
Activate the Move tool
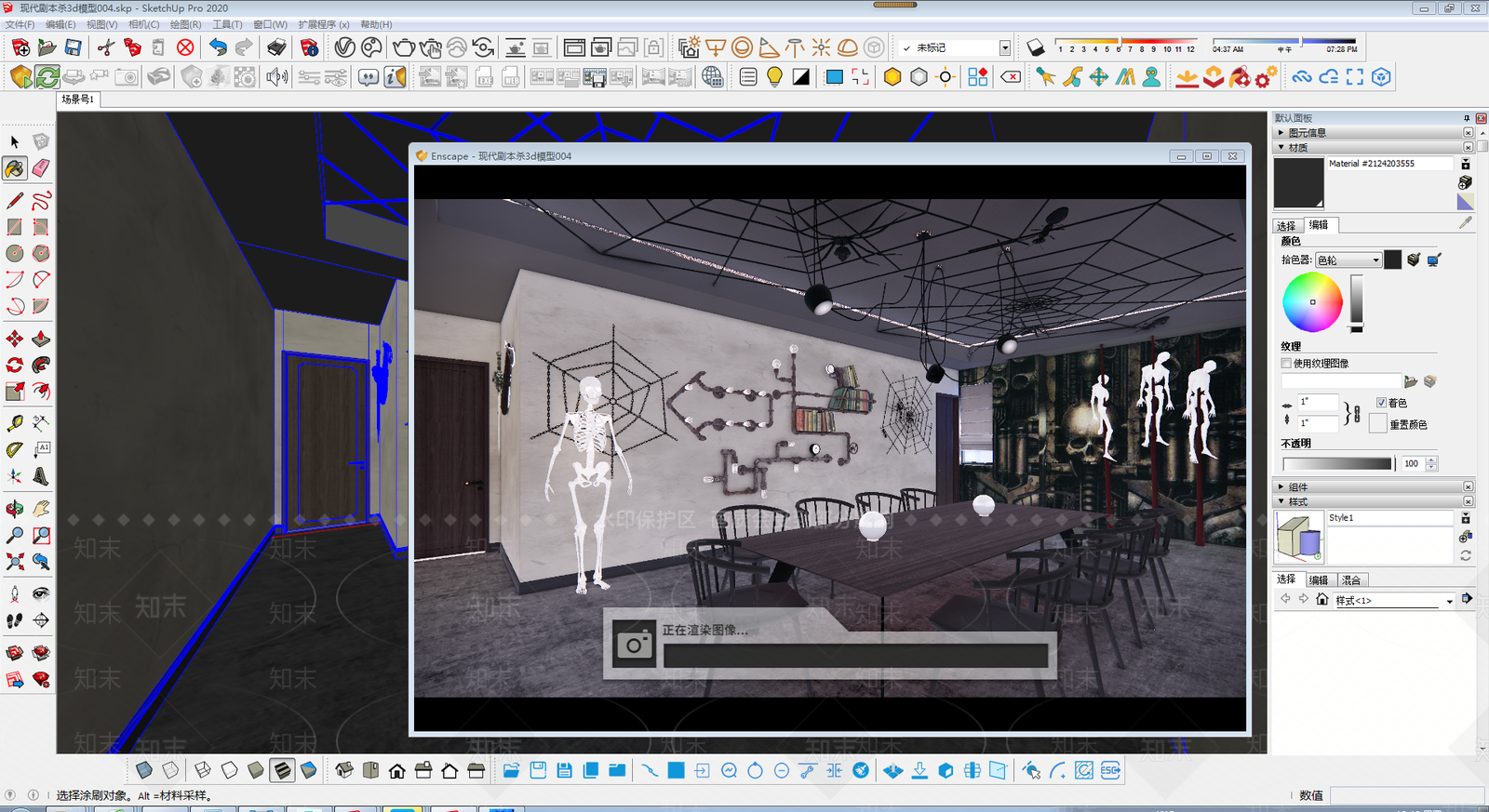tap(15, 339)
